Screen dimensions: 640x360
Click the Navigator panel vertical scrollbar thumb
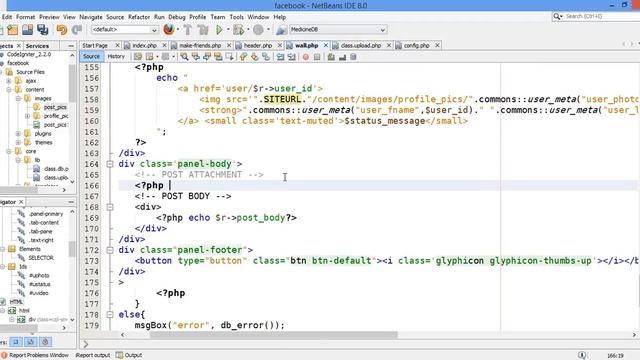(72, 249)
